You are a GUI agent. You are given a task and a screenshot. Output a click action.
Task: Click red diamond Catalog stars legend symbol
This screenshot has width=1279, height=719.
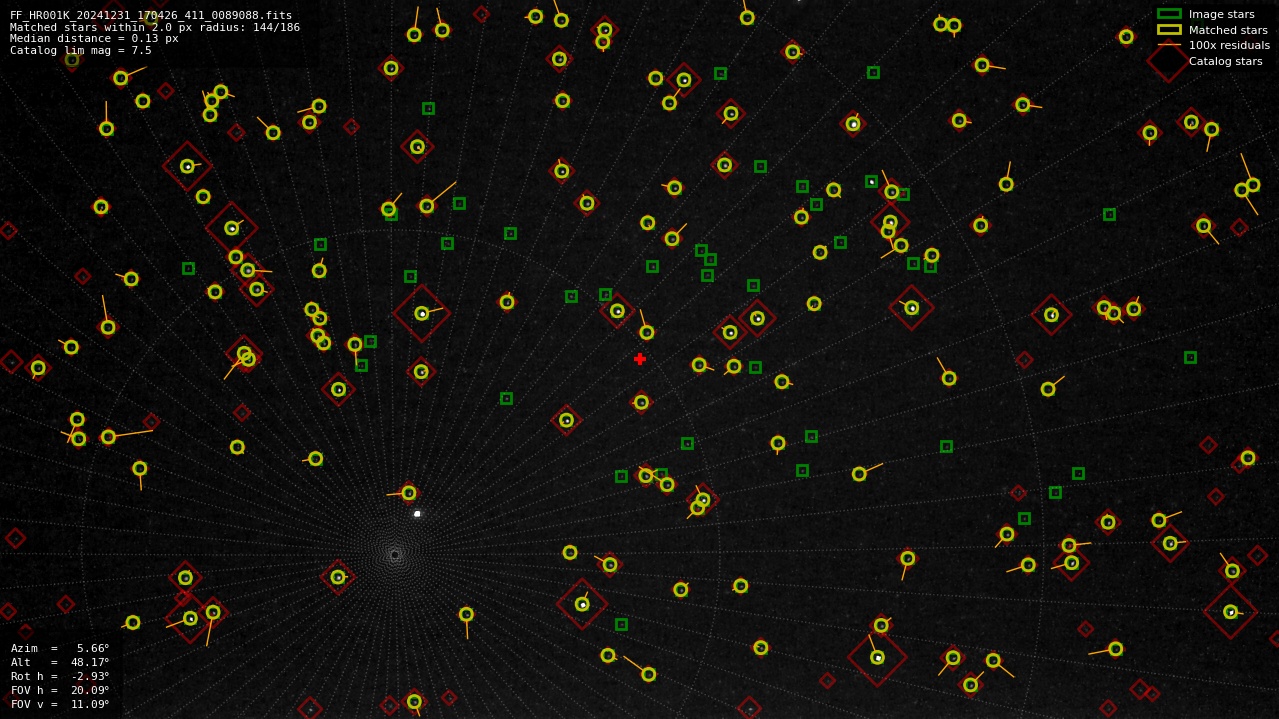pyautogui.click(x=1169, y=61)
